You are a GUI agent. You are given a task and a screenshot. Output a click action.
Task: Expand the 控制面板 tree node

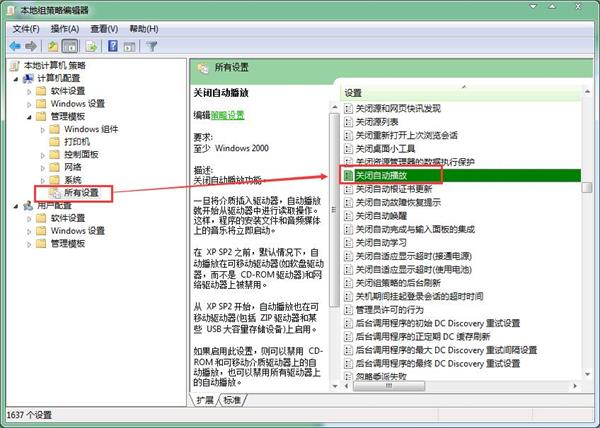(42, 155)
